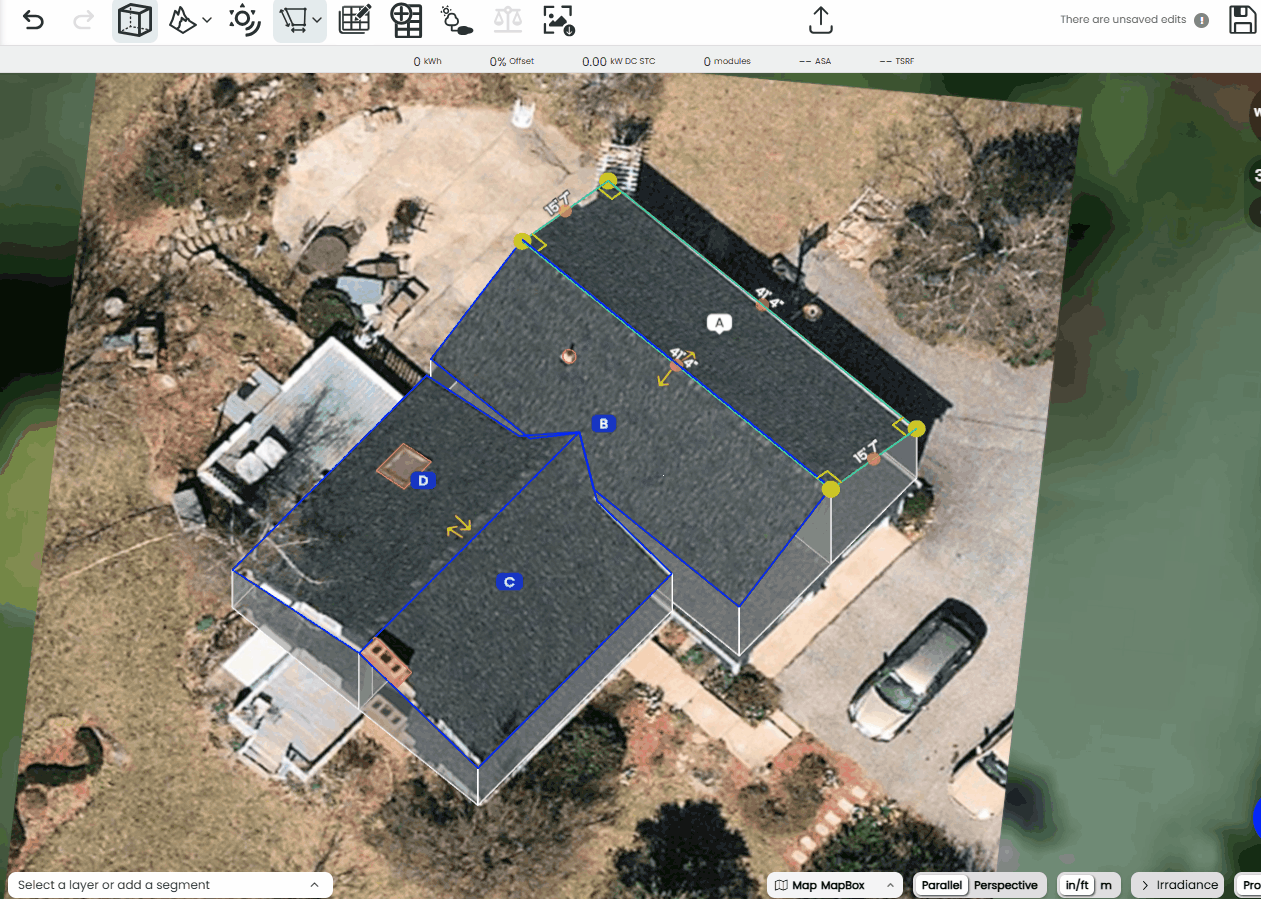Switch to Perspective view mode
The image size is (1261, 899).
point(1005,885)
